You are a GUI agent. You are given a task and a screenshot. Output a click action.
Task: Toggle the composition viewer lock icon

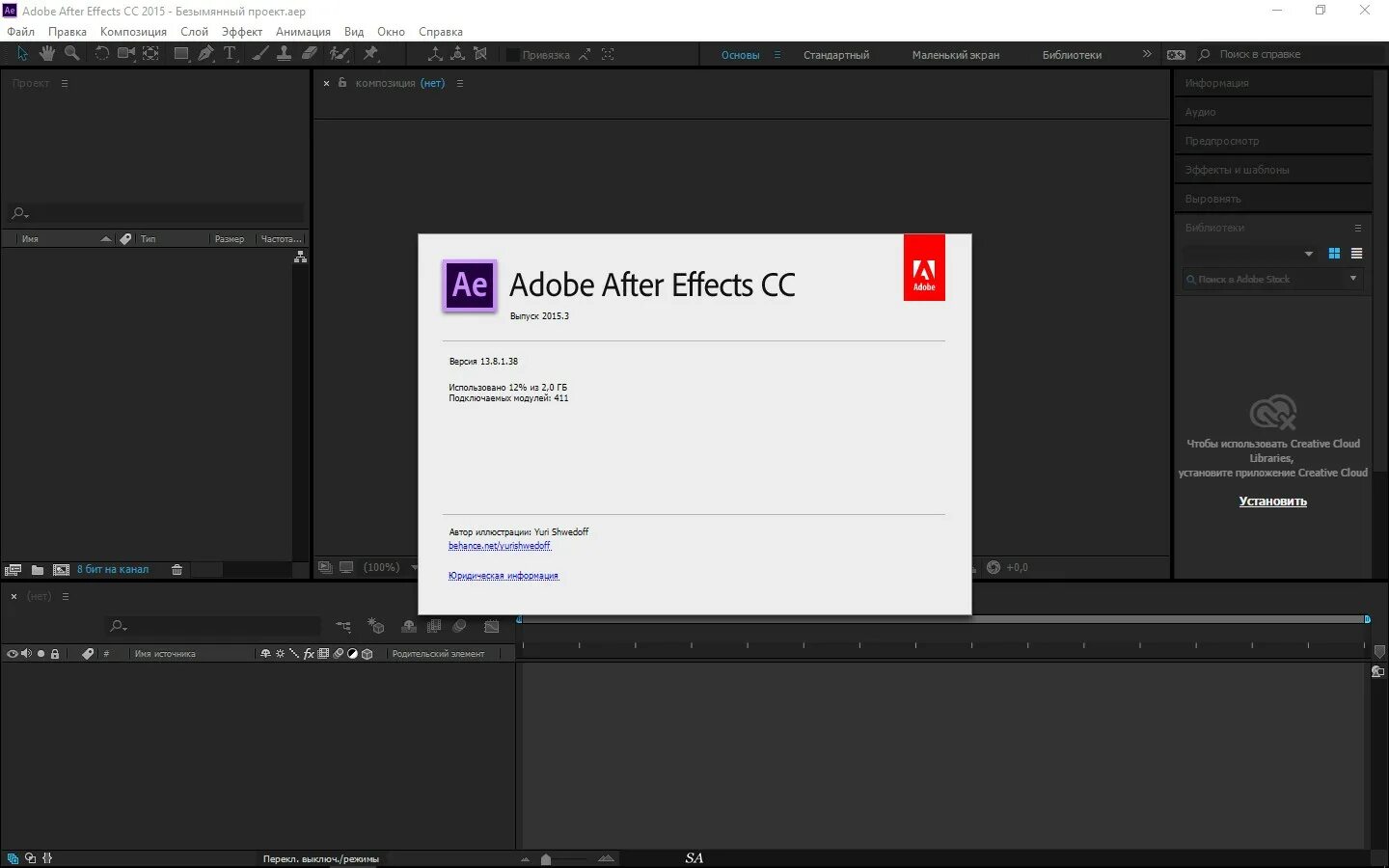coord(342,83)
